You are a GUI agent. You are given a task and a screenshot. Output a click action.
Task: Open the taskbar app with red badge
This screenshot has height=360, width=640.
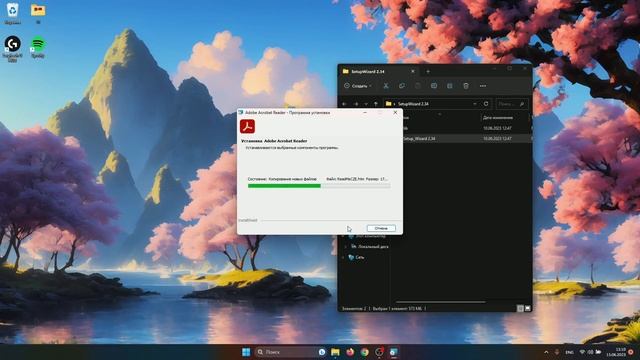tap(379, 352)
